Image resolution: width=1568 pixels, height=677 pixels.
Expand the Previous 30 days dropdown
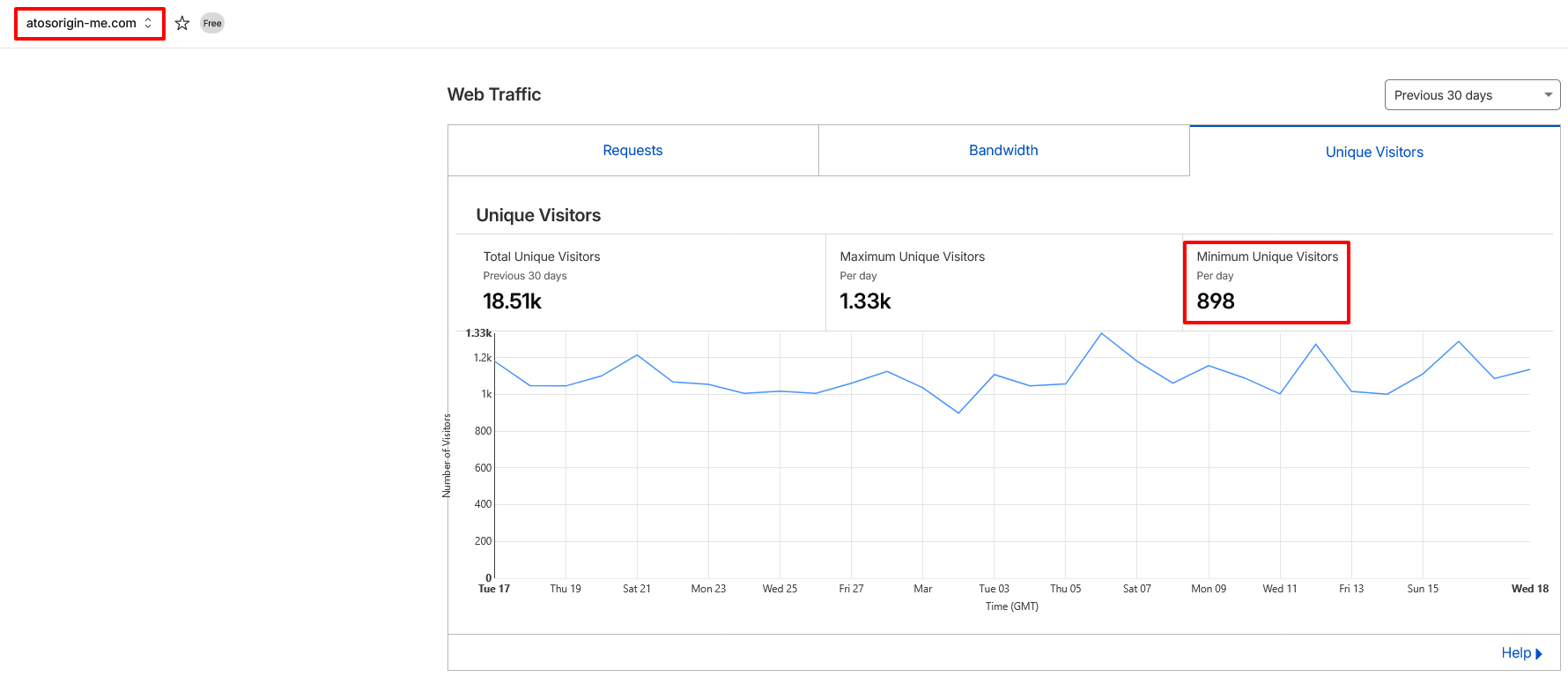pyautogui.click(x=1471, y=95)
